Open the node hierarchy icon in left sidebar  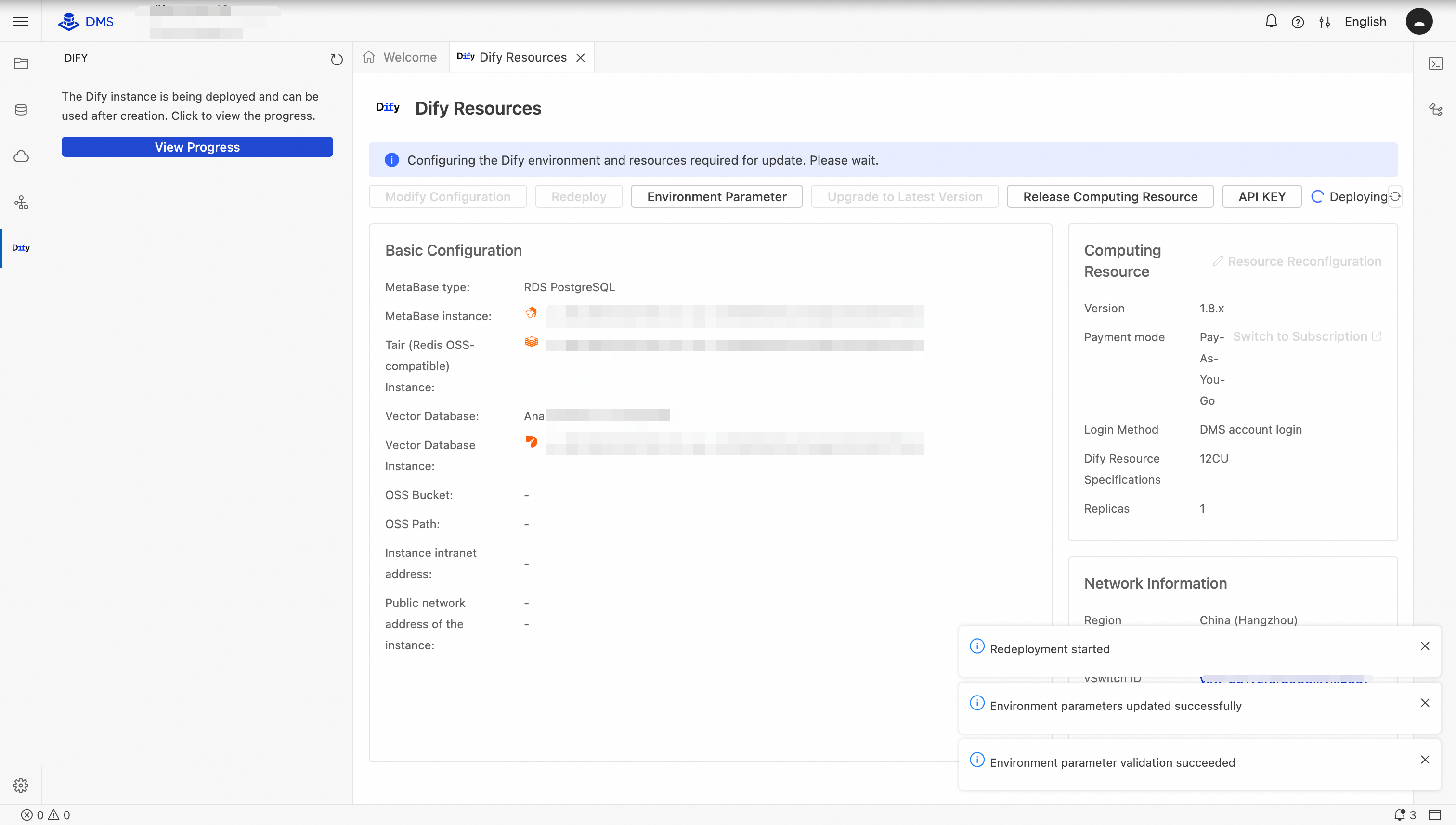tap(21, 202)
